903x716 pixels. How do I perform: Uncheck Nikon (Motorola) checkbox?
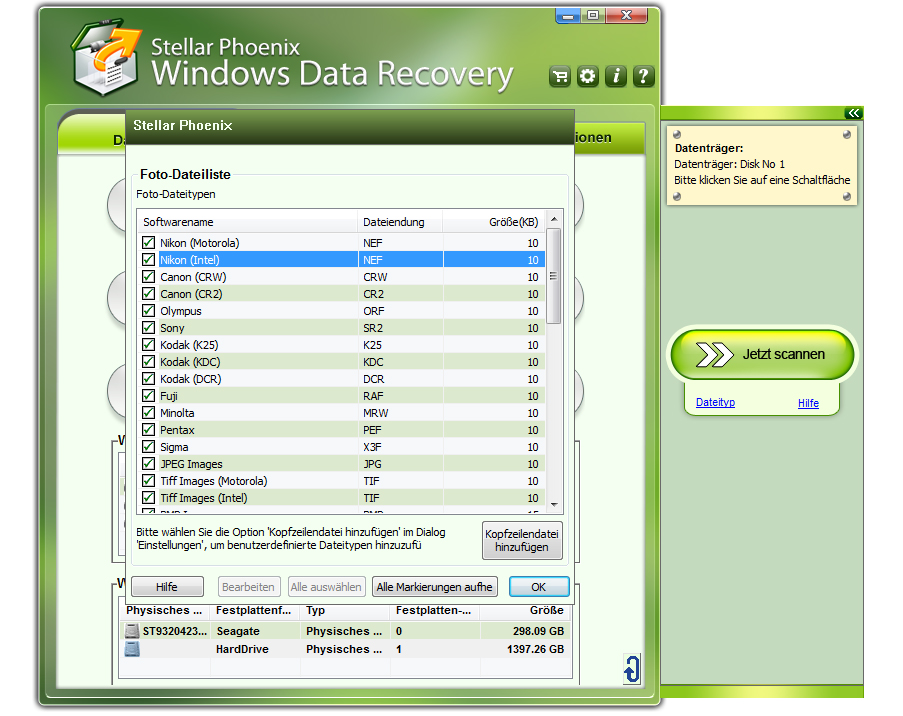point(149,243)
